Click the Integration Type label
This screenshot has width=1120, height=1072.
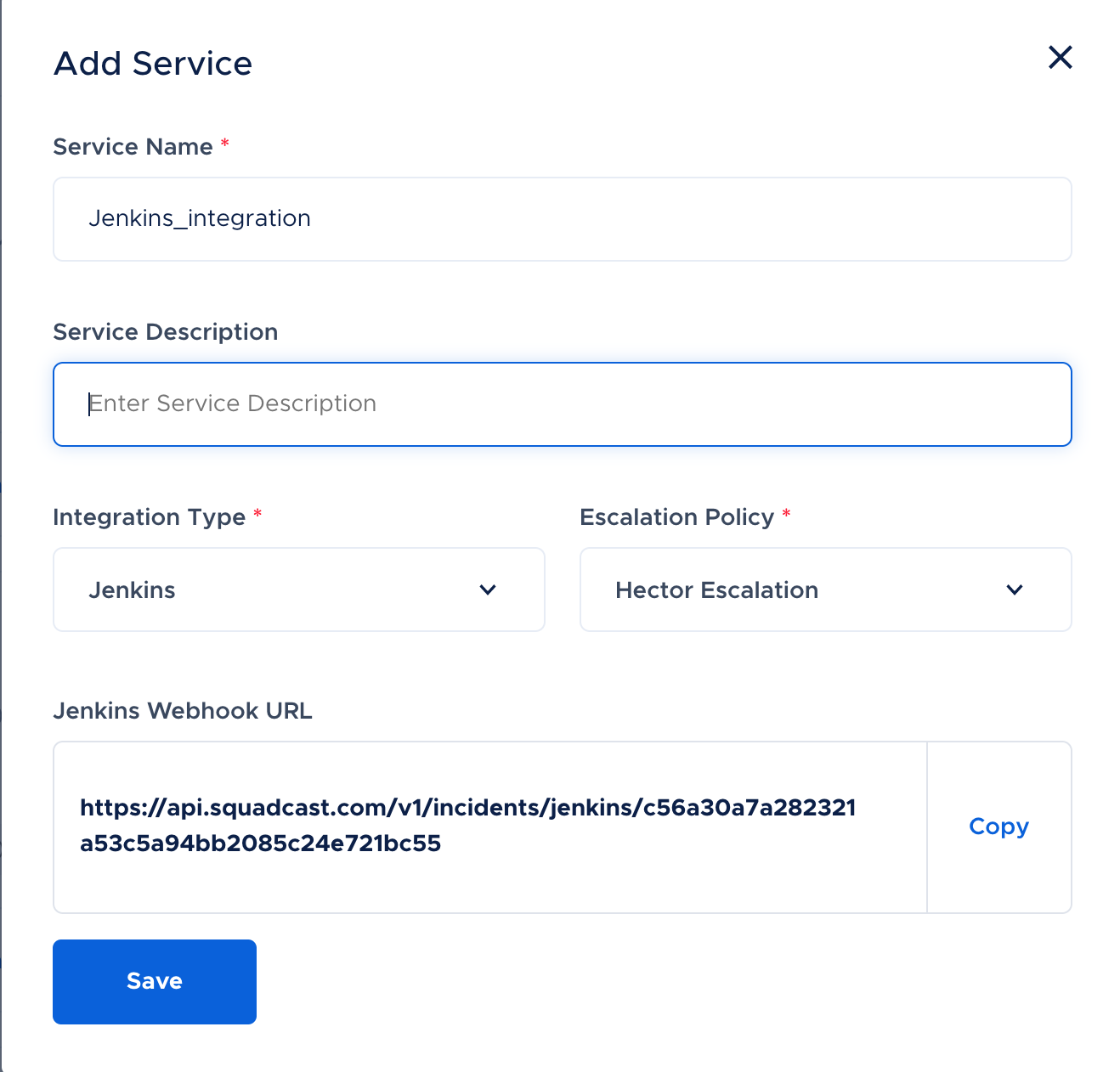click(x=150, y=516)
